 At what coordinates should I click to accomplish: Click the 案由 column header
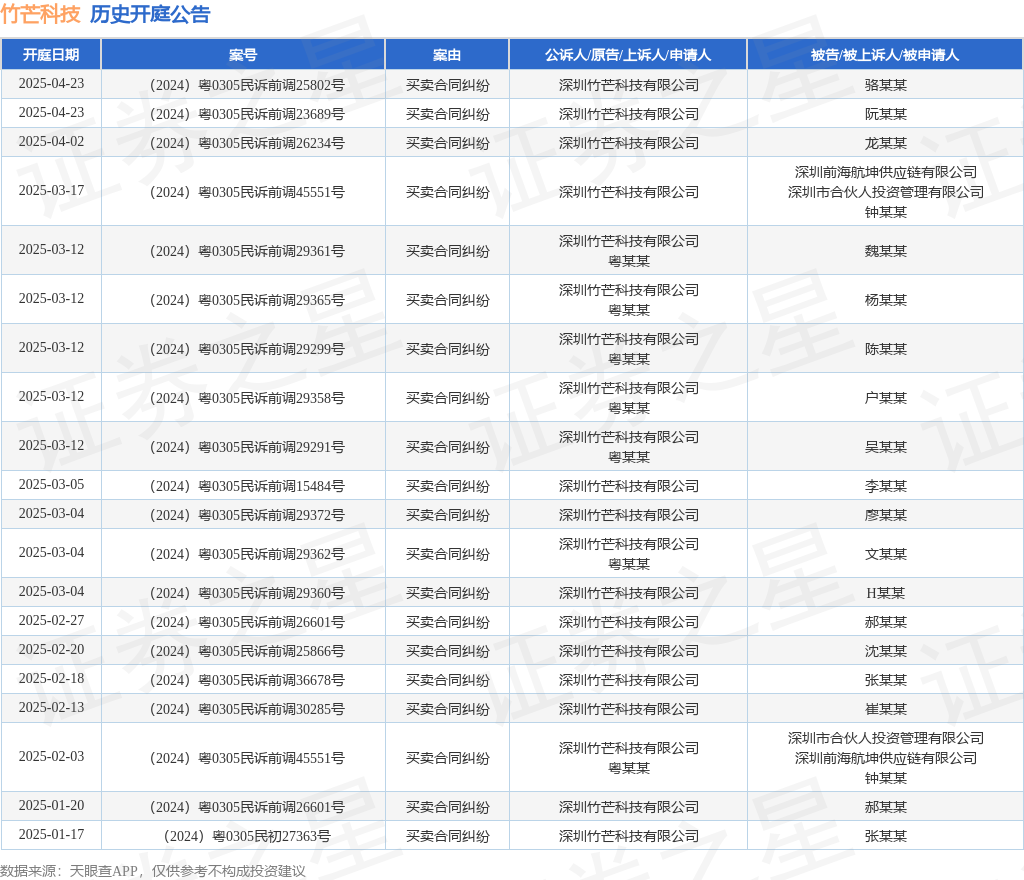click(447, 55)
